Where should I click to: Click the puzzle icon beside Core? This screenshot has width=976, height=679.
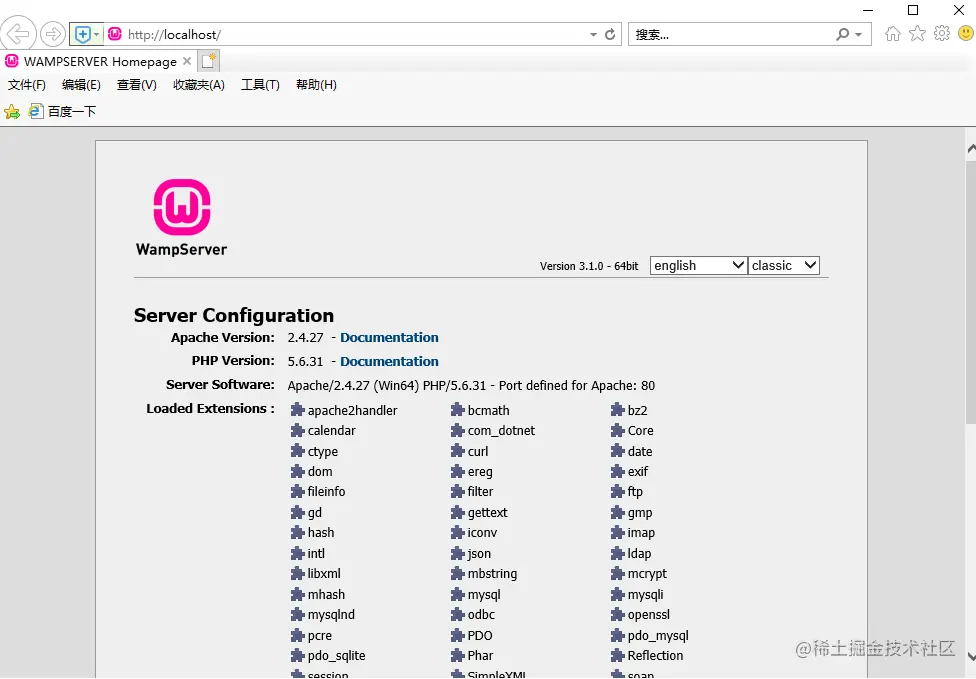pyautogui.click(x=617, y=431)
